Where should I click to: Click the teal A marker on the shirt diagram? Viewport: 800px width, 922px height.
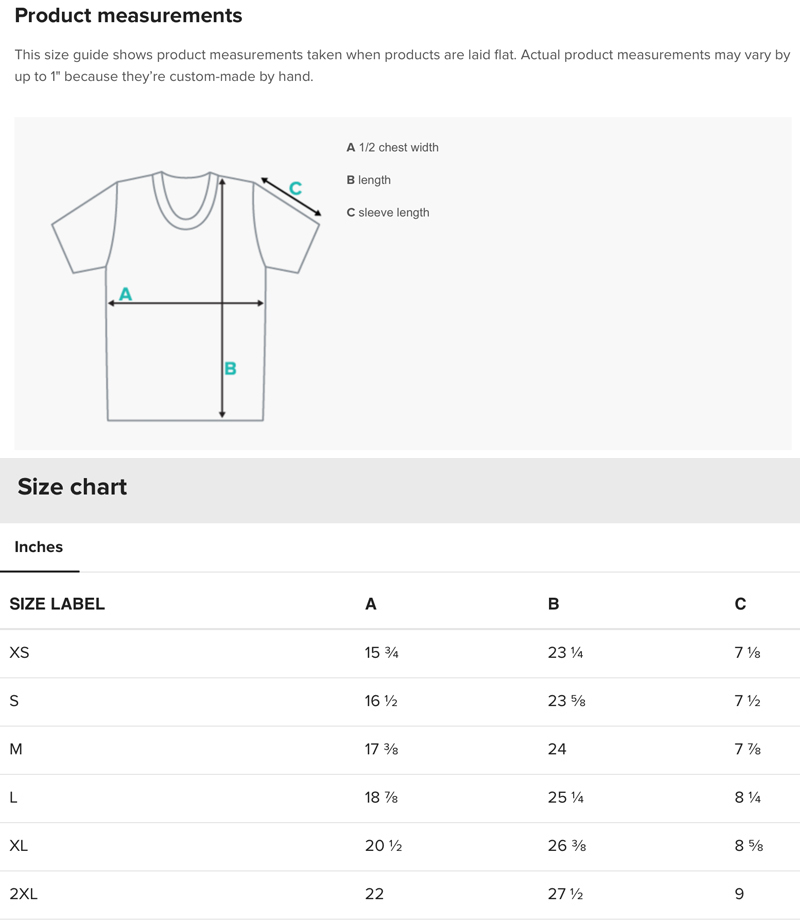pyautogui.click(x=125, y=294)
